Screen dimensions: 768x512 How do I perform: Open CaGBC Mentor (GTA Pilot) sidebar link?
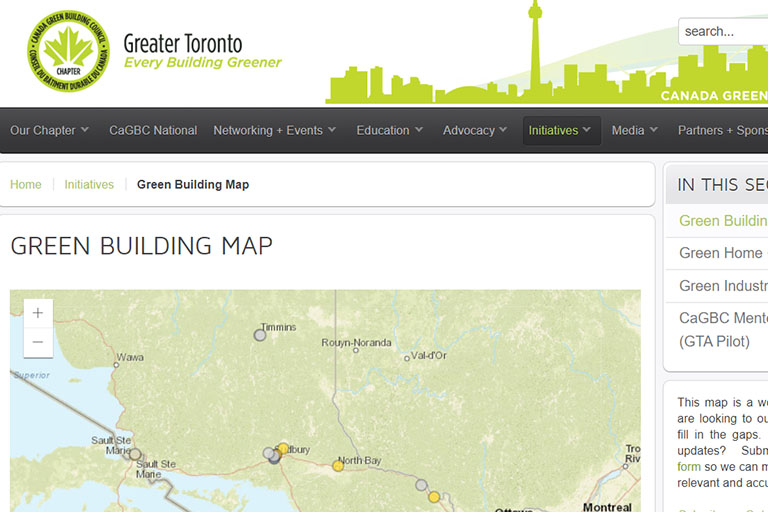(x=722, y=330)
